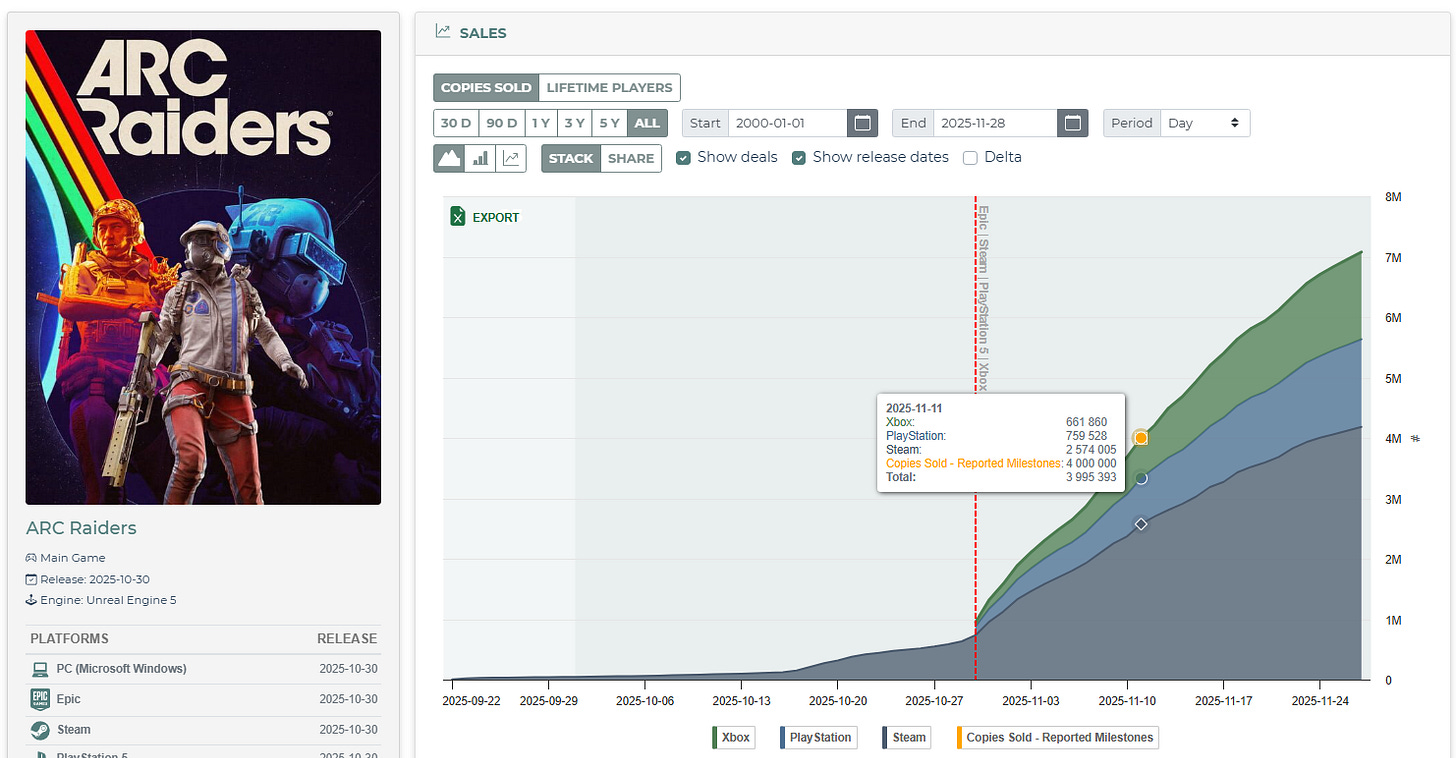
Task: Click the Sales section chart icon
Action: (x=442, y=32)
